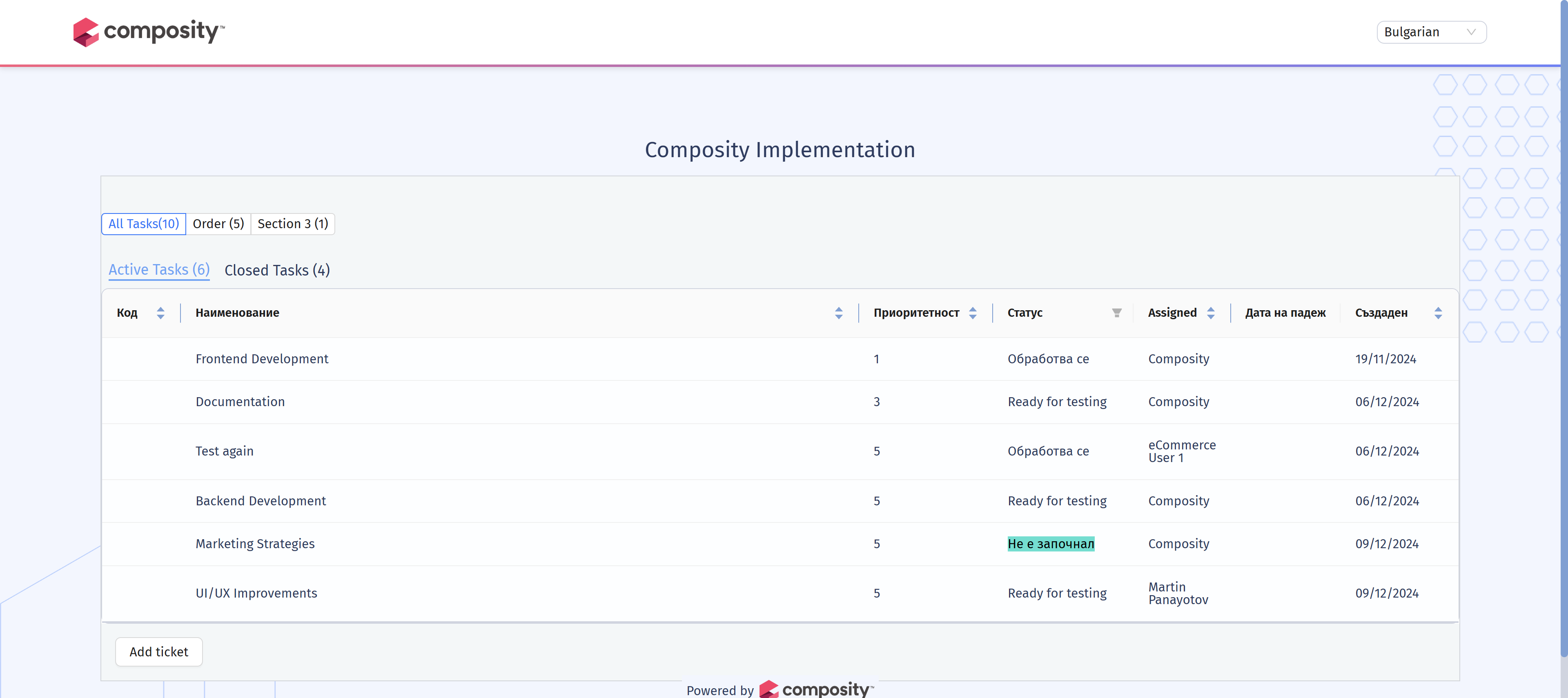Screen dimensions: 1568x698
Task: Open the Bulgarian language dropdown
Action: [1432, 32]
